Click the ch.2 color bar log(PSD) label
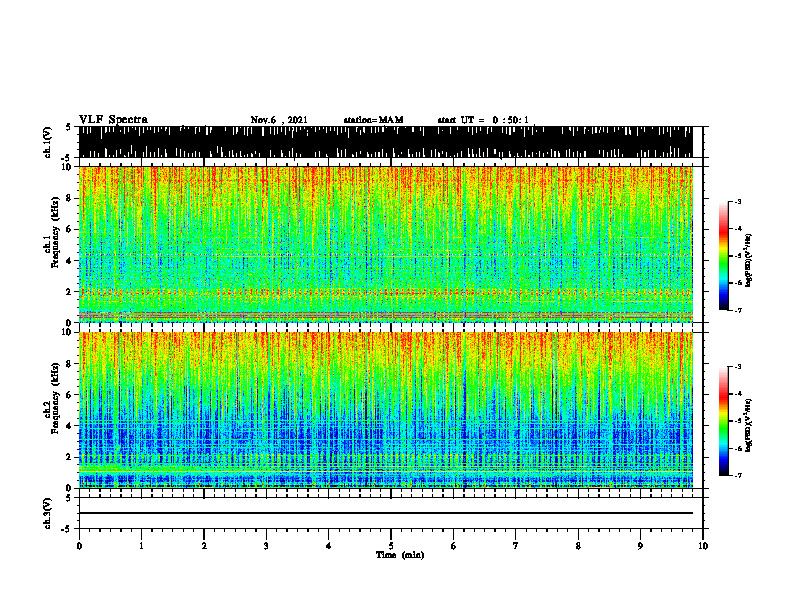This screenshot has width=792, height=612. (x=748, y=425)
